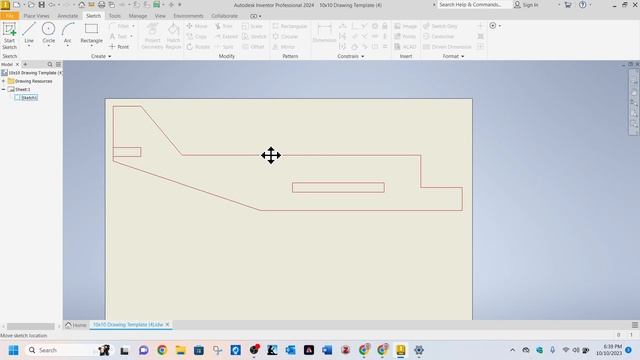
Task: Switch to the View tab
Action: pyautogui.click(x=160, y=16)
